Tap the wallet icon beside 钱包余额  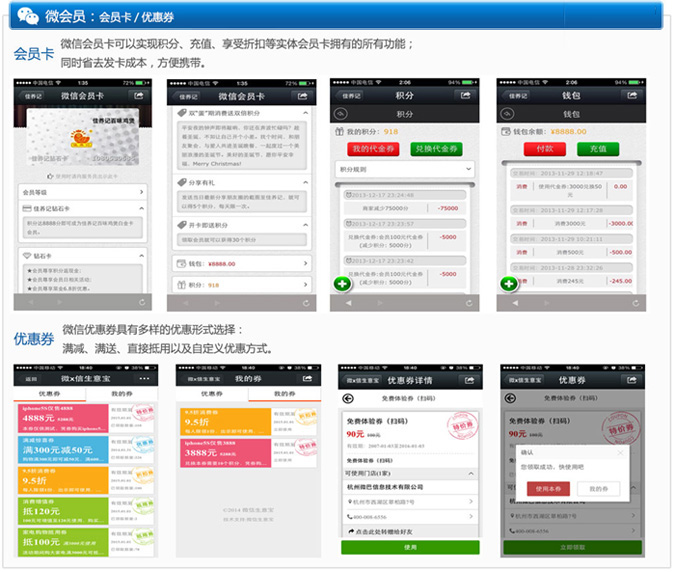pyautogui.click(x=506, y=132)
